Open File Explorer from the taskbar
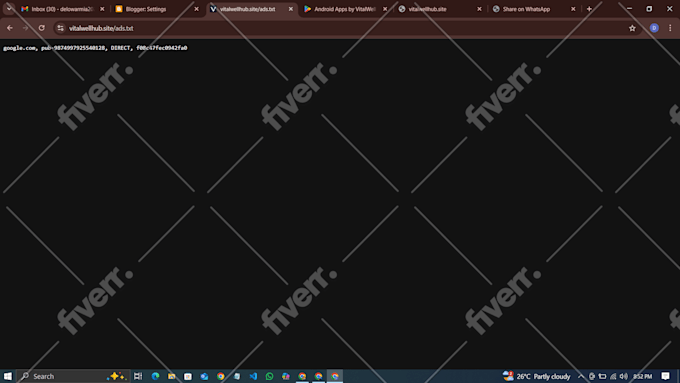 (172, 376)
